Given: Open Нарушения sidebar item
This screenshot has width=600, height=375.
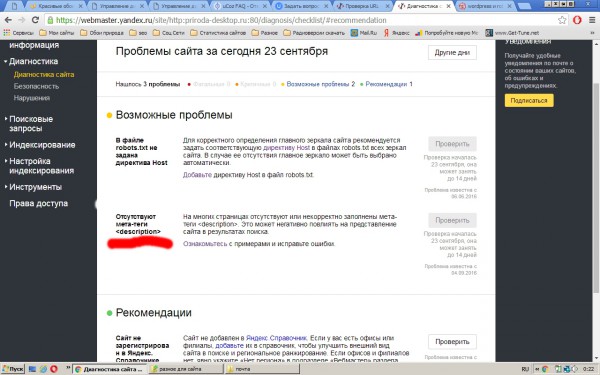Looking at the screenshot, I should tap(32, 98).
